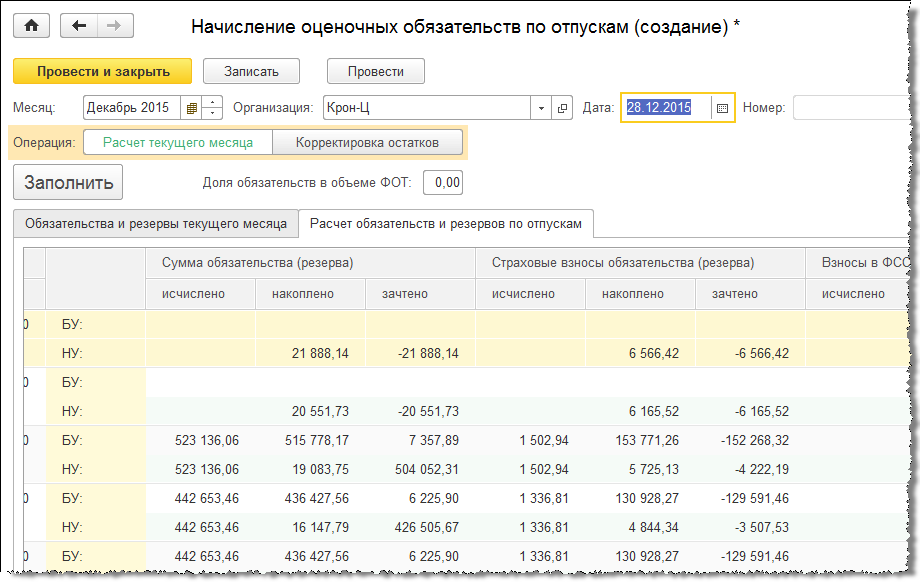This screenshot has width=920, height=582.
Task: Click the Провести button
Action: click(375, 71)
